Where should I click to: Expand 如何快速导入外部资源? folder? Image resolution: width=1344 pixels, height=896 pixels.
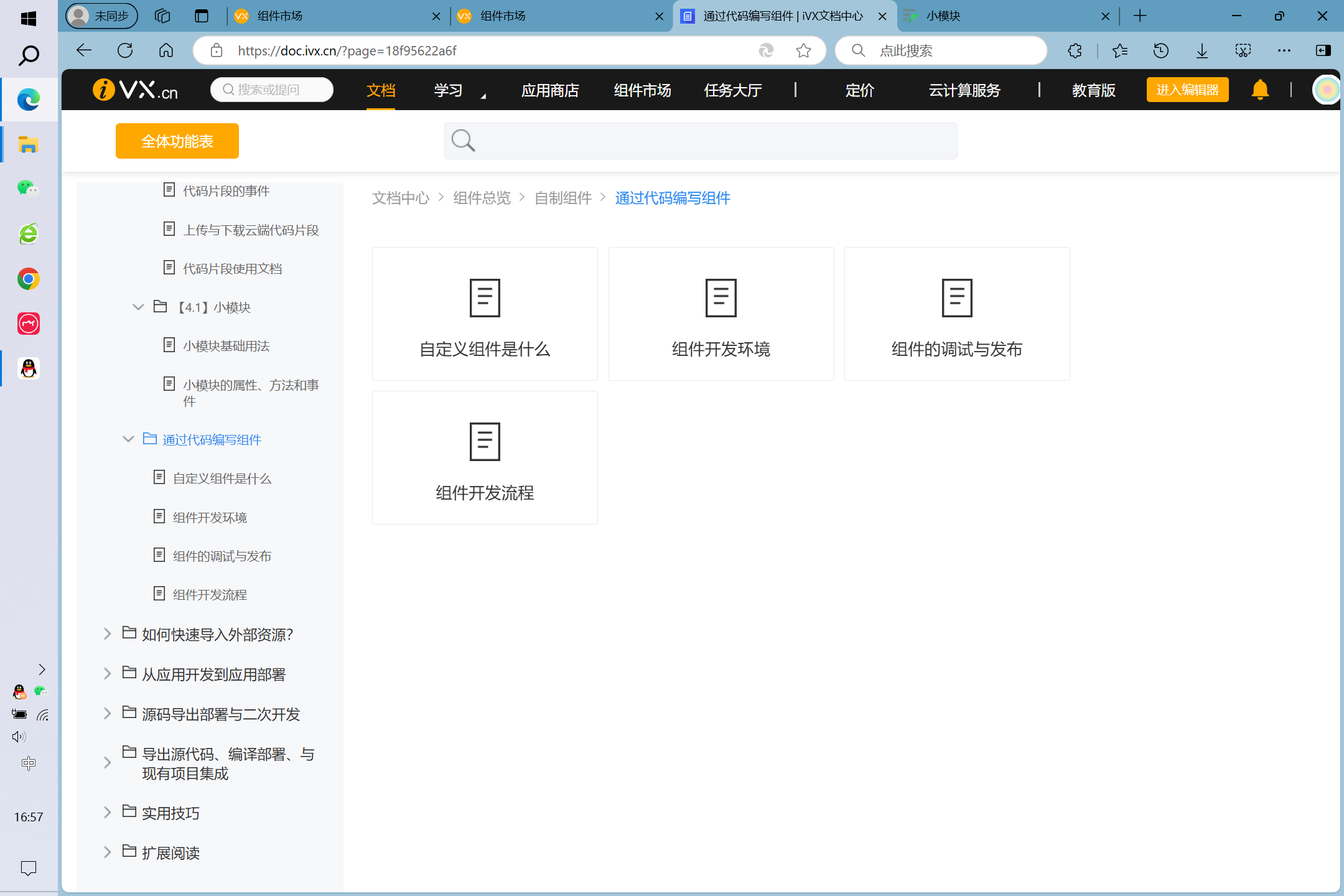107,634
